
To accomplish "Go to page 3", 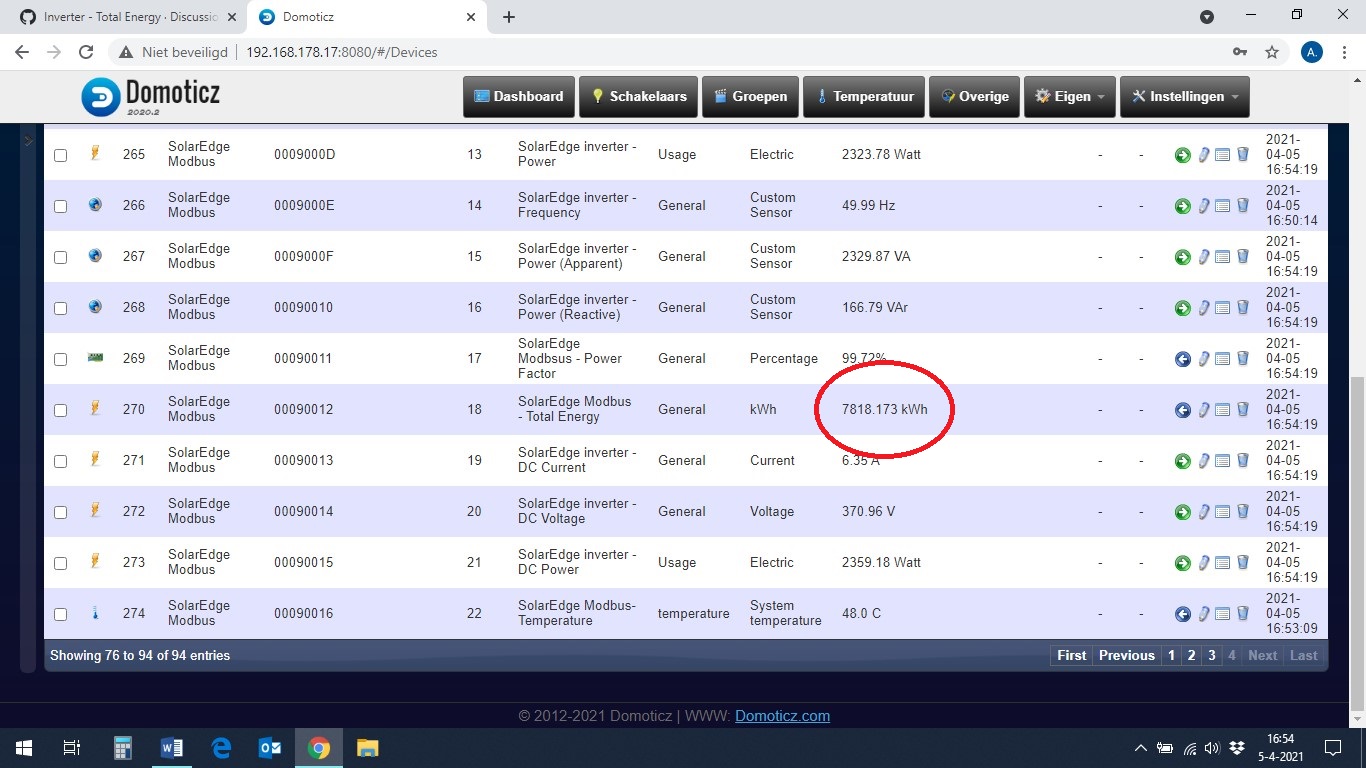I will tap(1211, 655).
